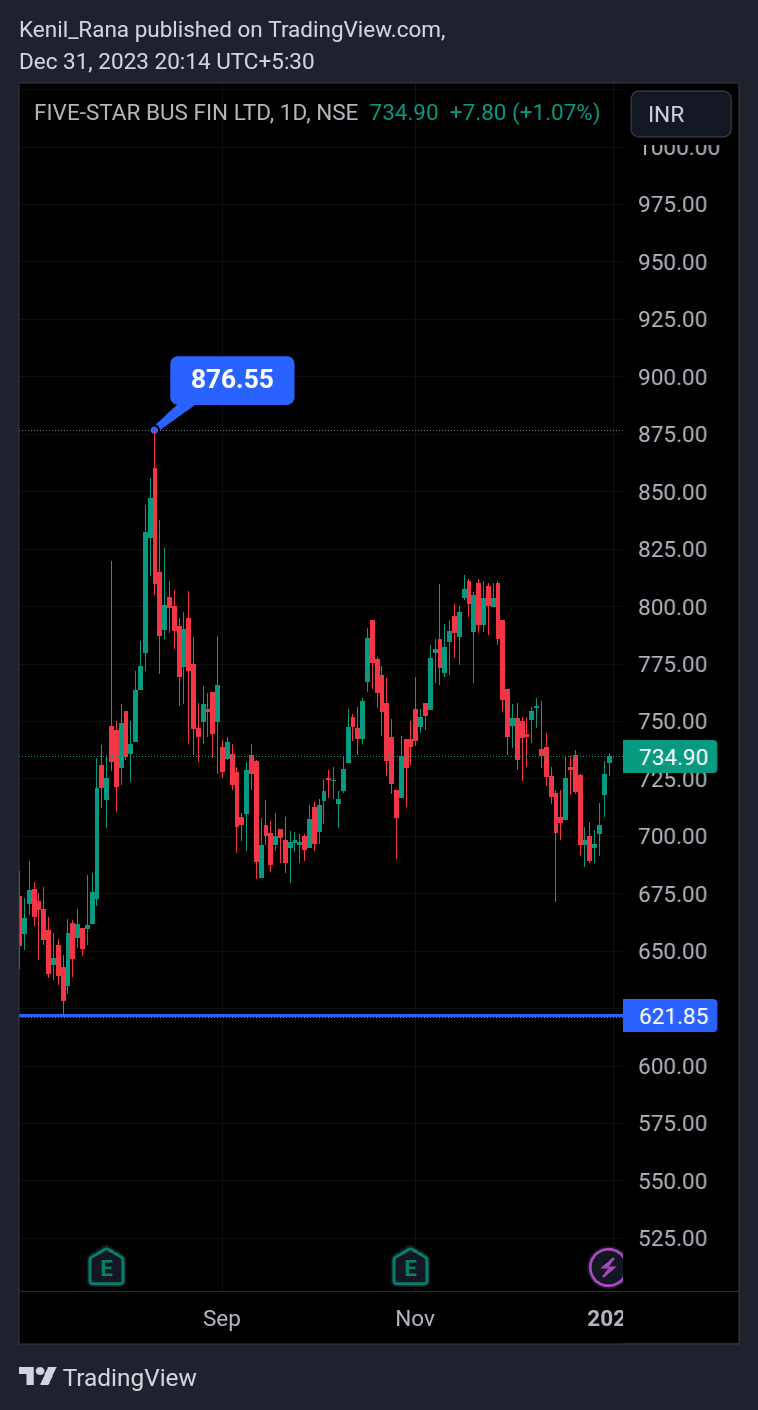Image resolution: width=758 pixels, height=1410 pixels.
Task: Click the 875.00 price axis label
Action: click(673, 434)
